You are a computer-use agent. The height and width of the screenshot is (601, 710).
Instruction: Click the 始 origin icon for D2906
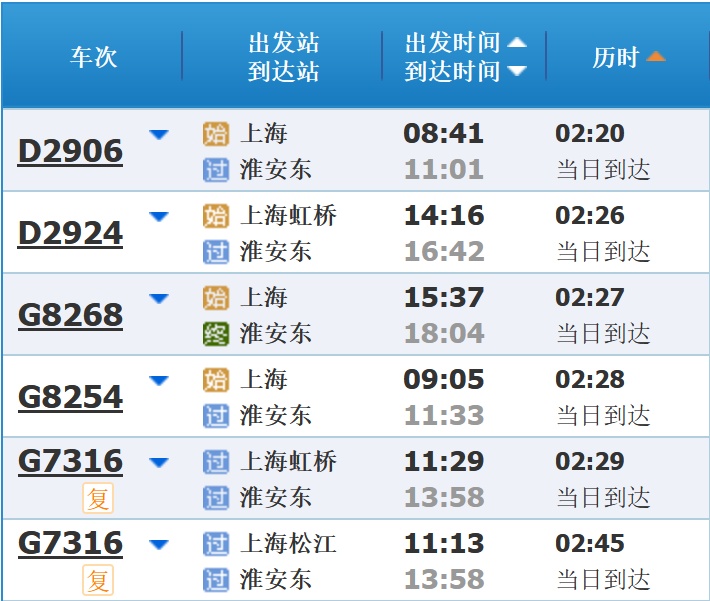(x=216, y=134)
